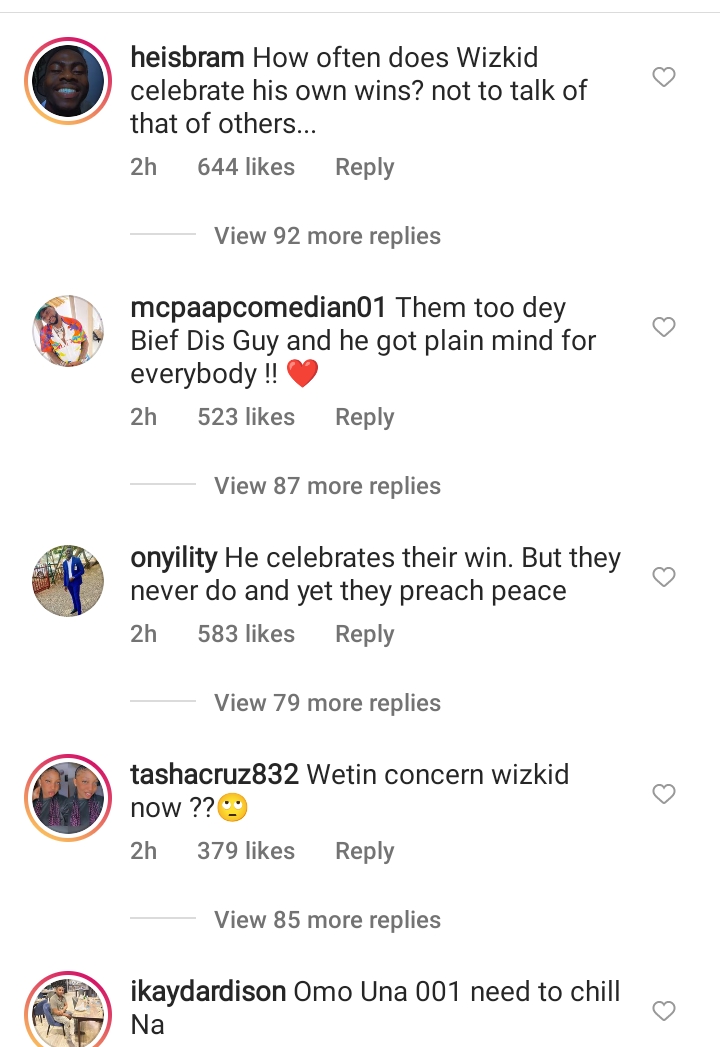The width and height of the screenshot is (720, 1047).
Task: Reply to onyility's comment
Action: [x=365, y=634]
